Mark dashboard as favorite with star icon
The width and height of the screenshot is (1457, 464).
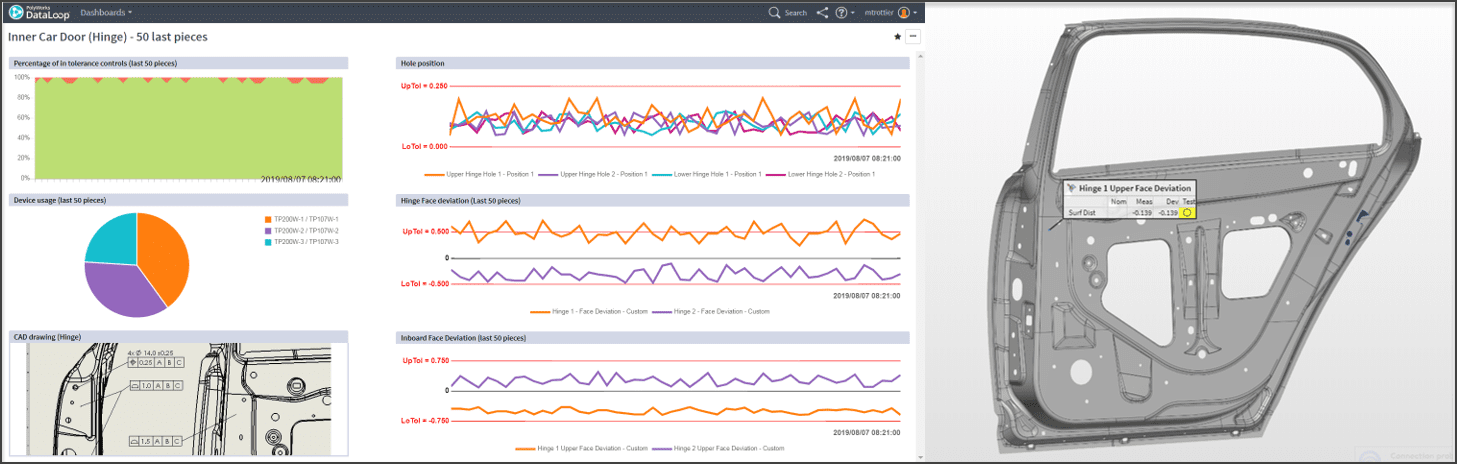coord(897,37)
